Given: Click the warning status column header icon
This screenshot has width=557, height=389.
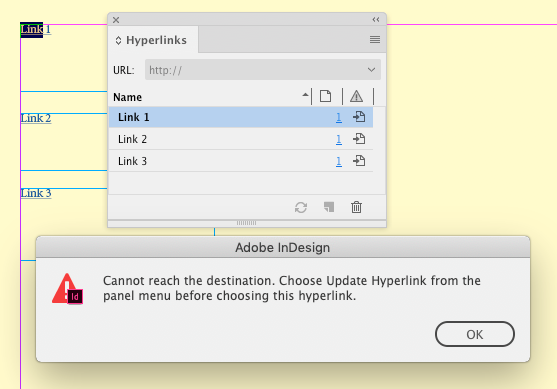Looking at the screenshot, I should [356, 96].
